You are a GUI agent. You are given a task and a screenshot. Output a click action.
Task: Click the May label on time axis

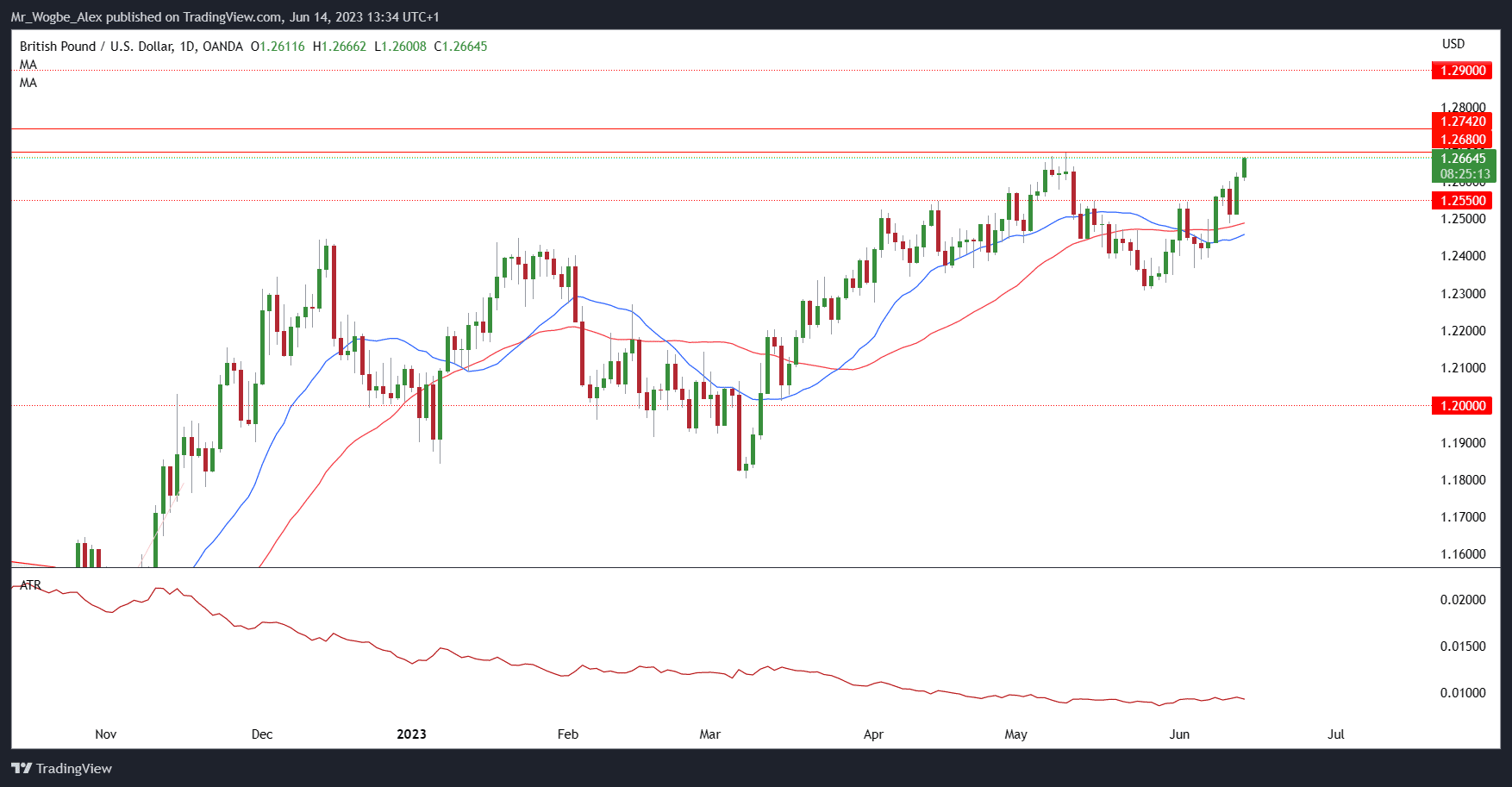click(x=1015, y=734)
